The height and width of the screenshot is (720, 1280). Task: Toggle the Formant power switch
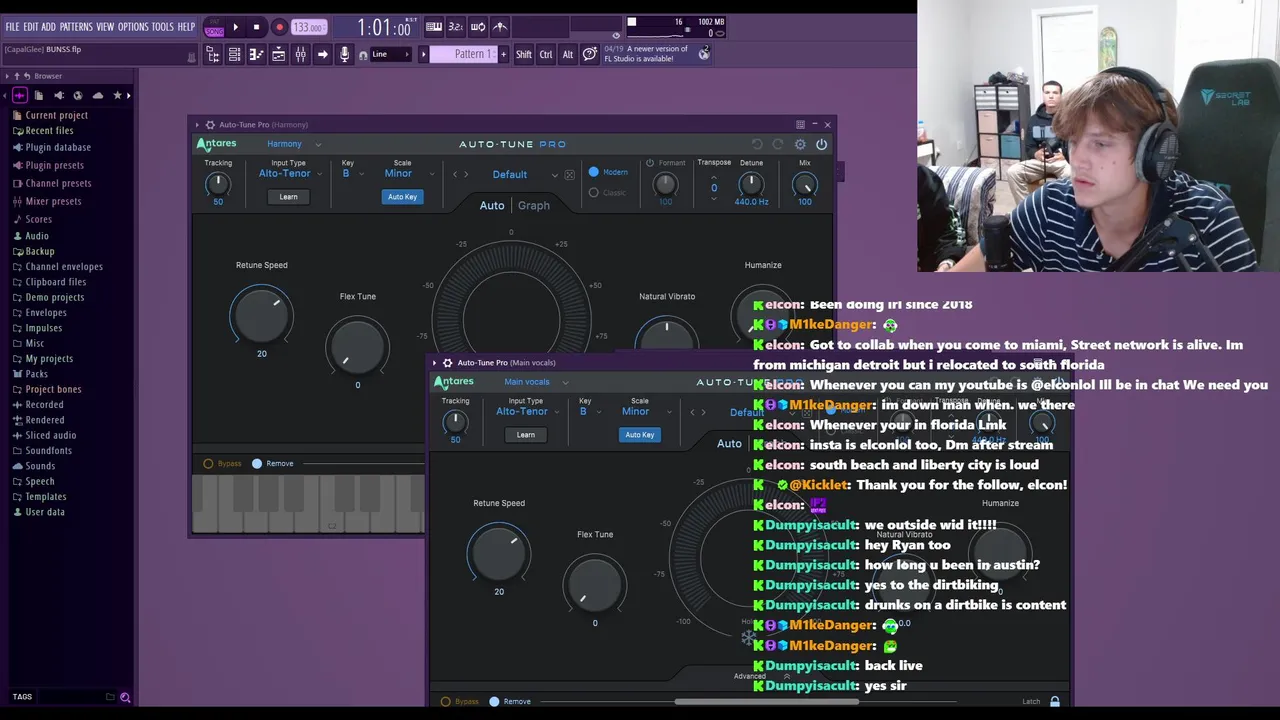[650, 163]
